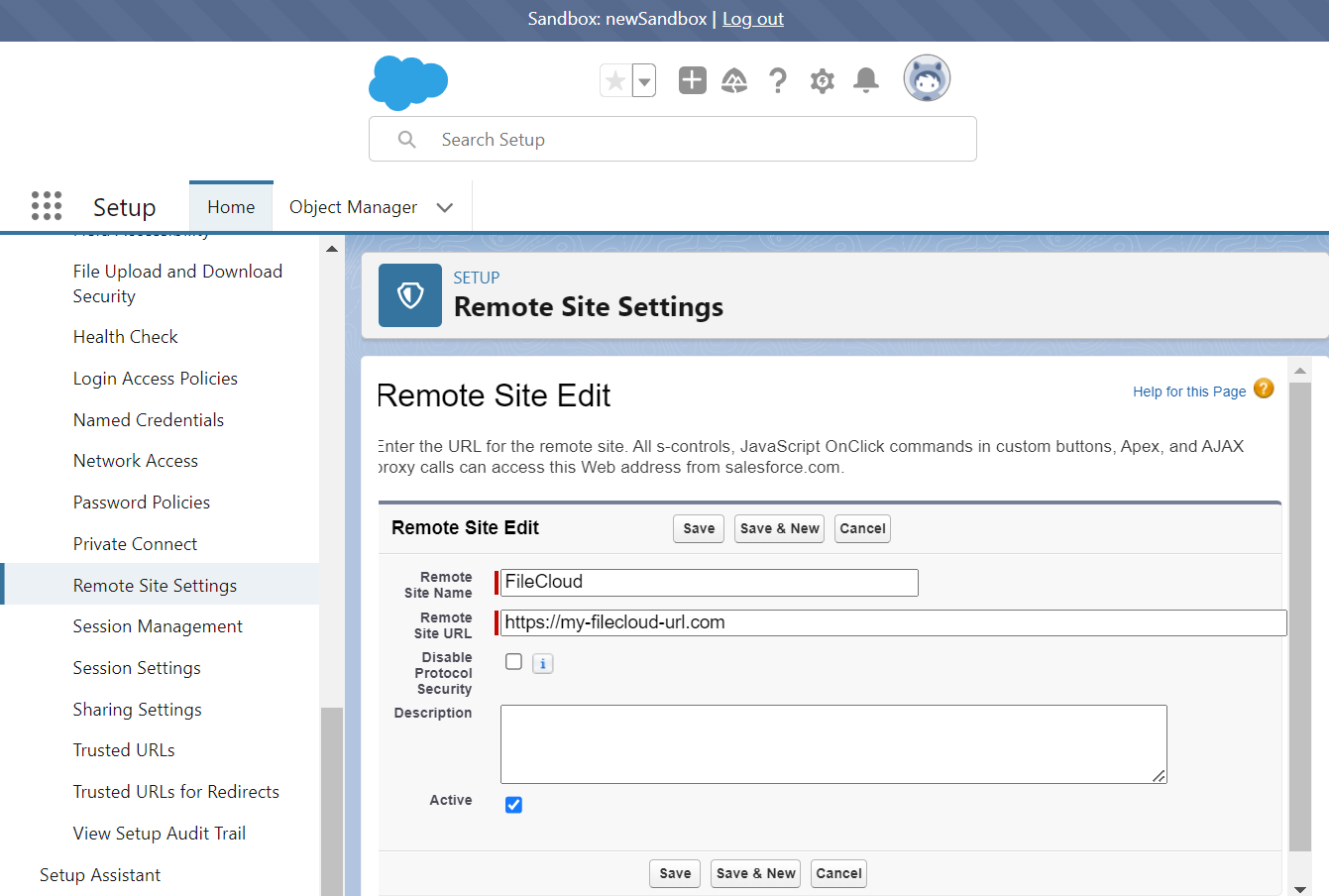
Task: Click the Favorites star icon
Action: click(615, 80)
